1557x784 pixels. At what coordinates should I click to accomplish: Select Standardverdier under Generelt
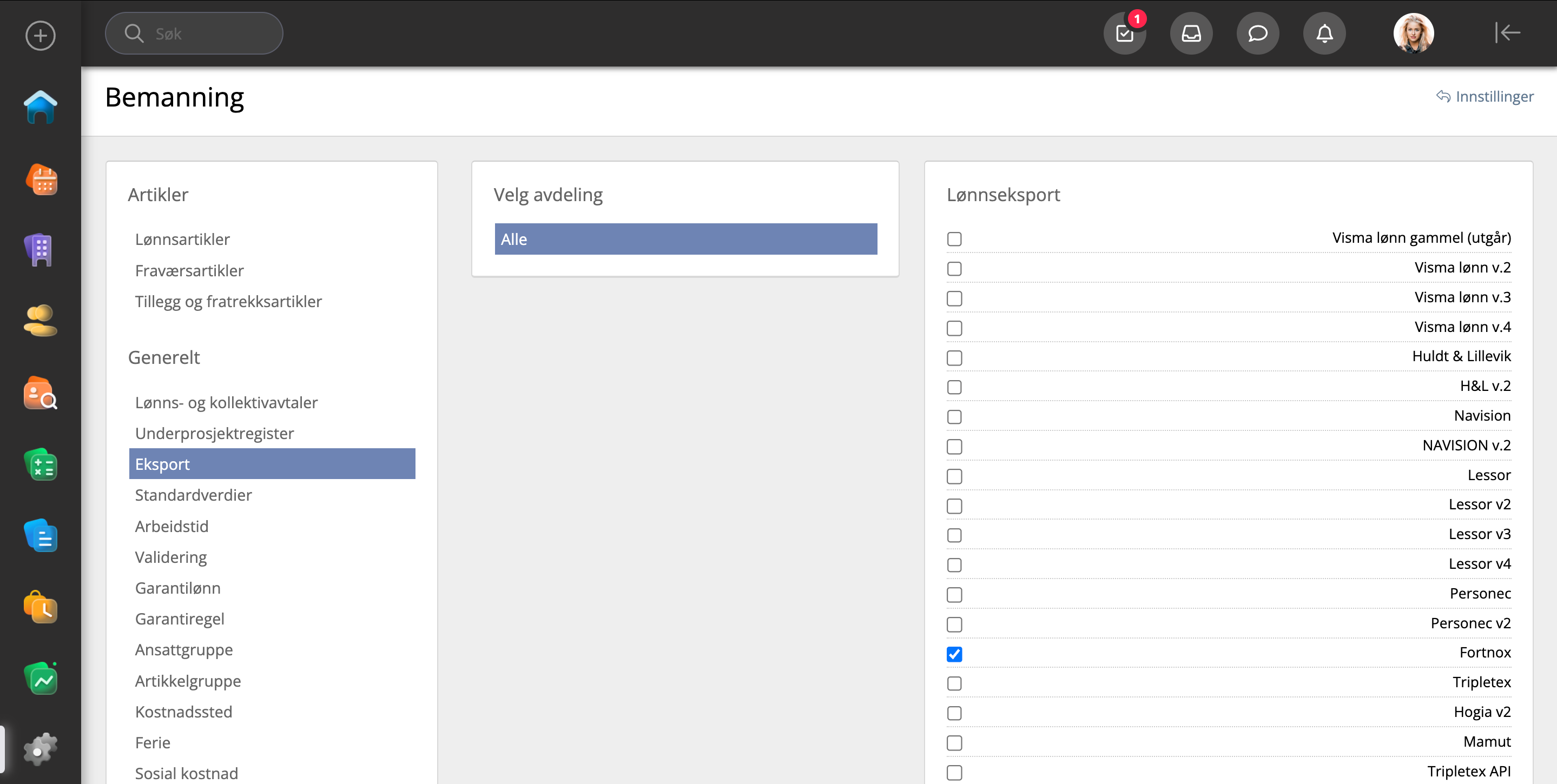coord(194,495)
